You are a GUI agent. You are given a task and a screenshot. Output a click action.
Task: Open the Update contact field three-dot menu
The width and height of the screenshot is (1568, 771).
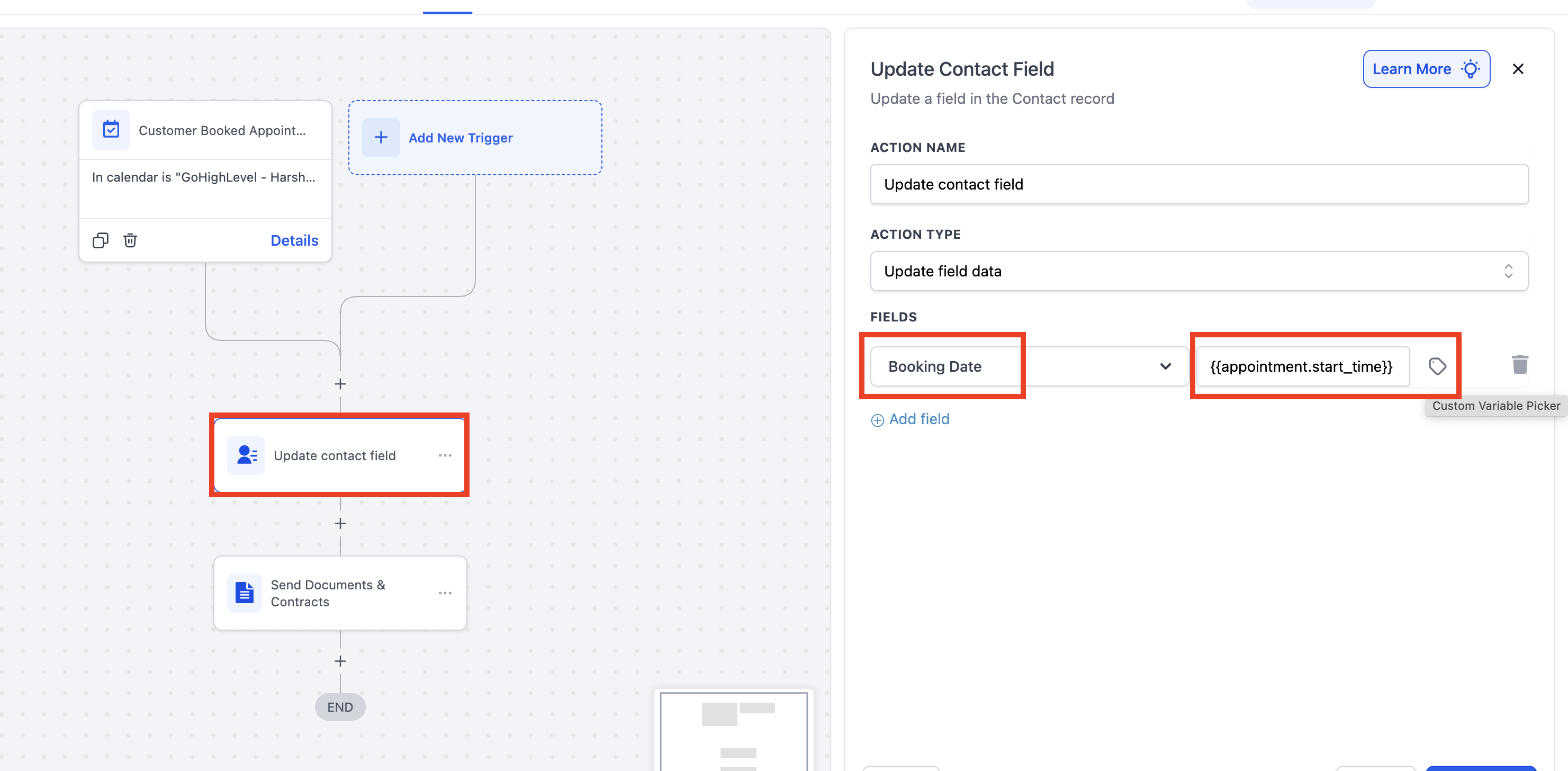coord(445,455)
